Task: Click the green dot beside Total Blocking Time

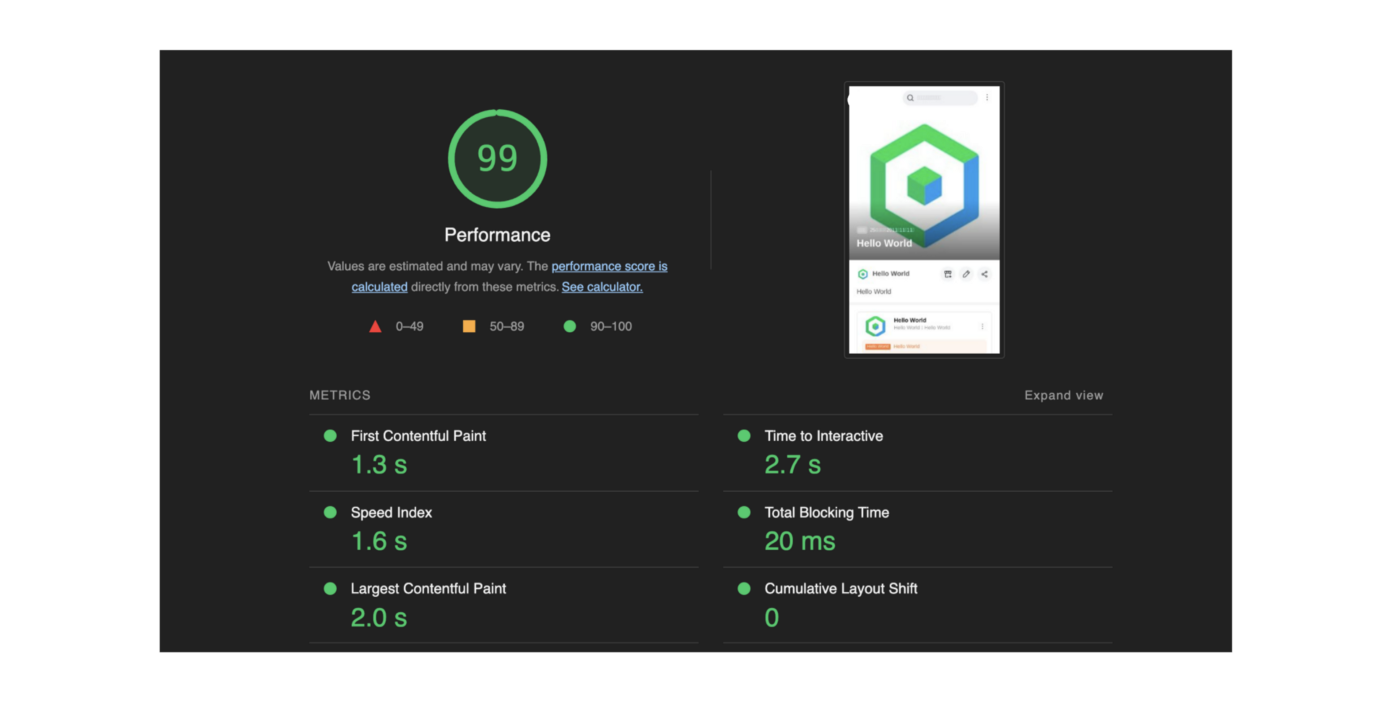Action: tap(744, 512)
